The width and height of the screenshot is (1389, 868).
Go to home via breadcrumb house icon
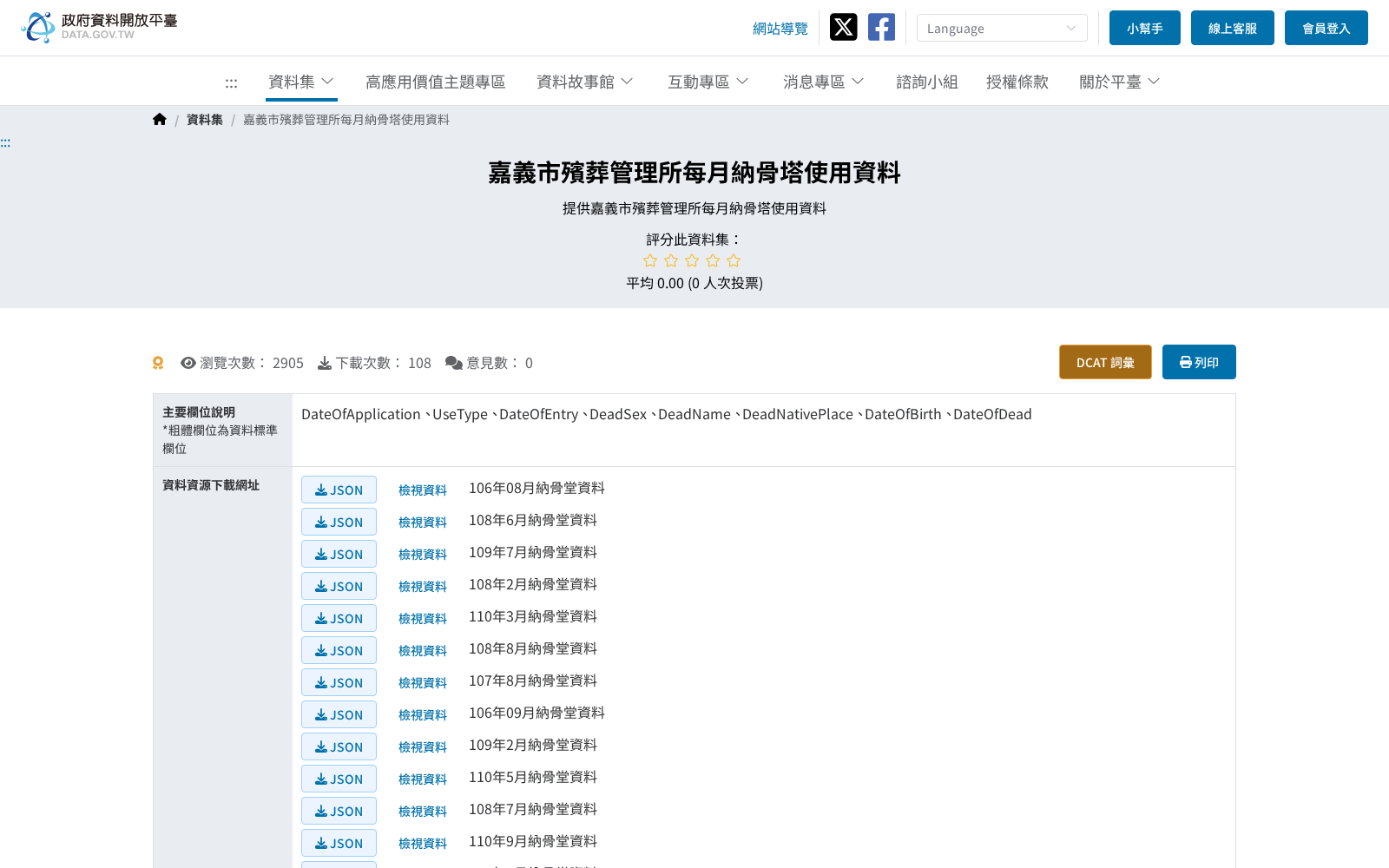point(160,120)
